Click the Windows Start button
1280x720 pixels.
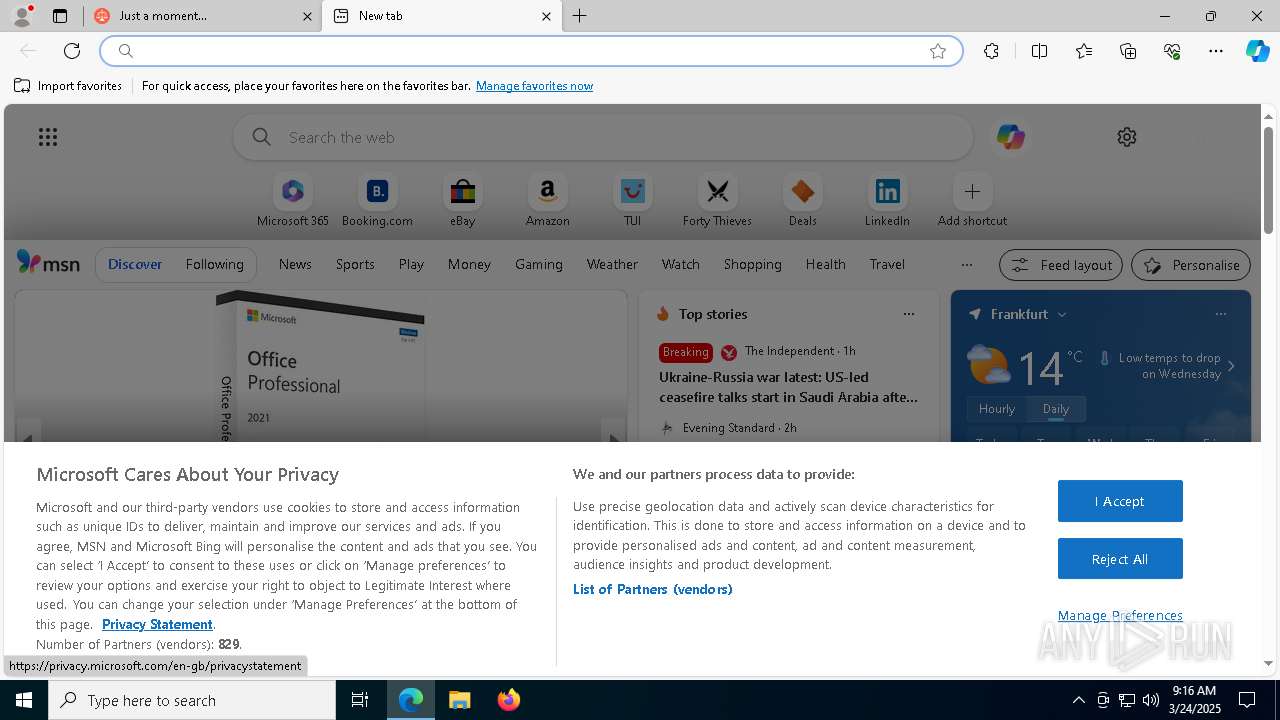(24, 700)
